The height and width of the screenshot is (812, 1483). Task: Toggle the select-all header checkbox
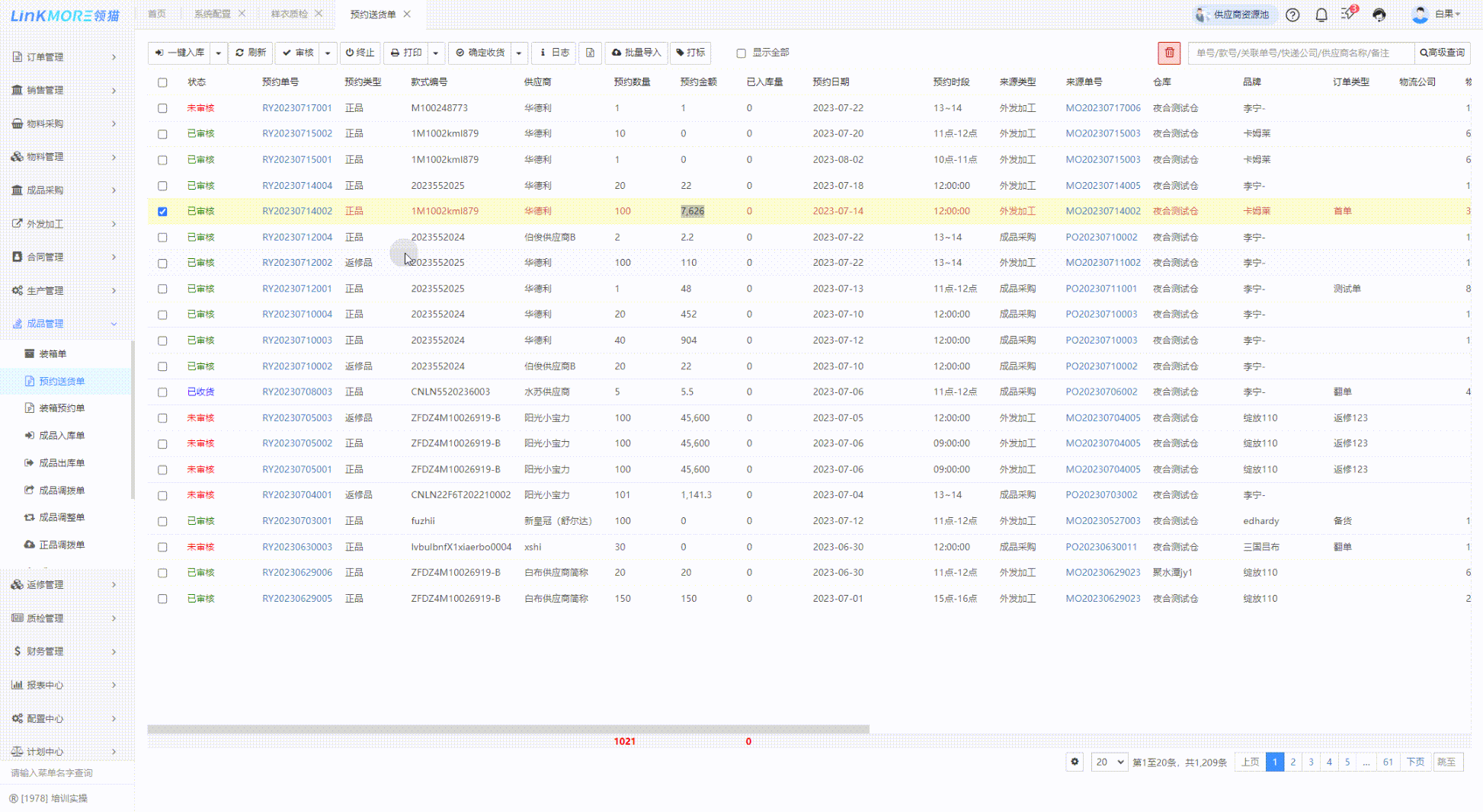pyautogui.click(x=162, y=82)
